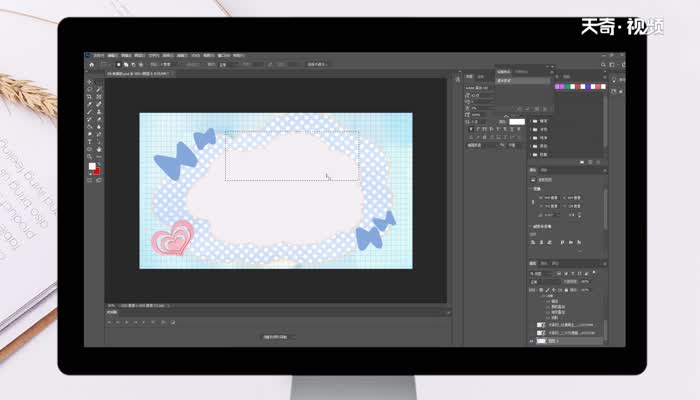
Task: Select the Horizontal Type tool
Action: coord(90,142)
